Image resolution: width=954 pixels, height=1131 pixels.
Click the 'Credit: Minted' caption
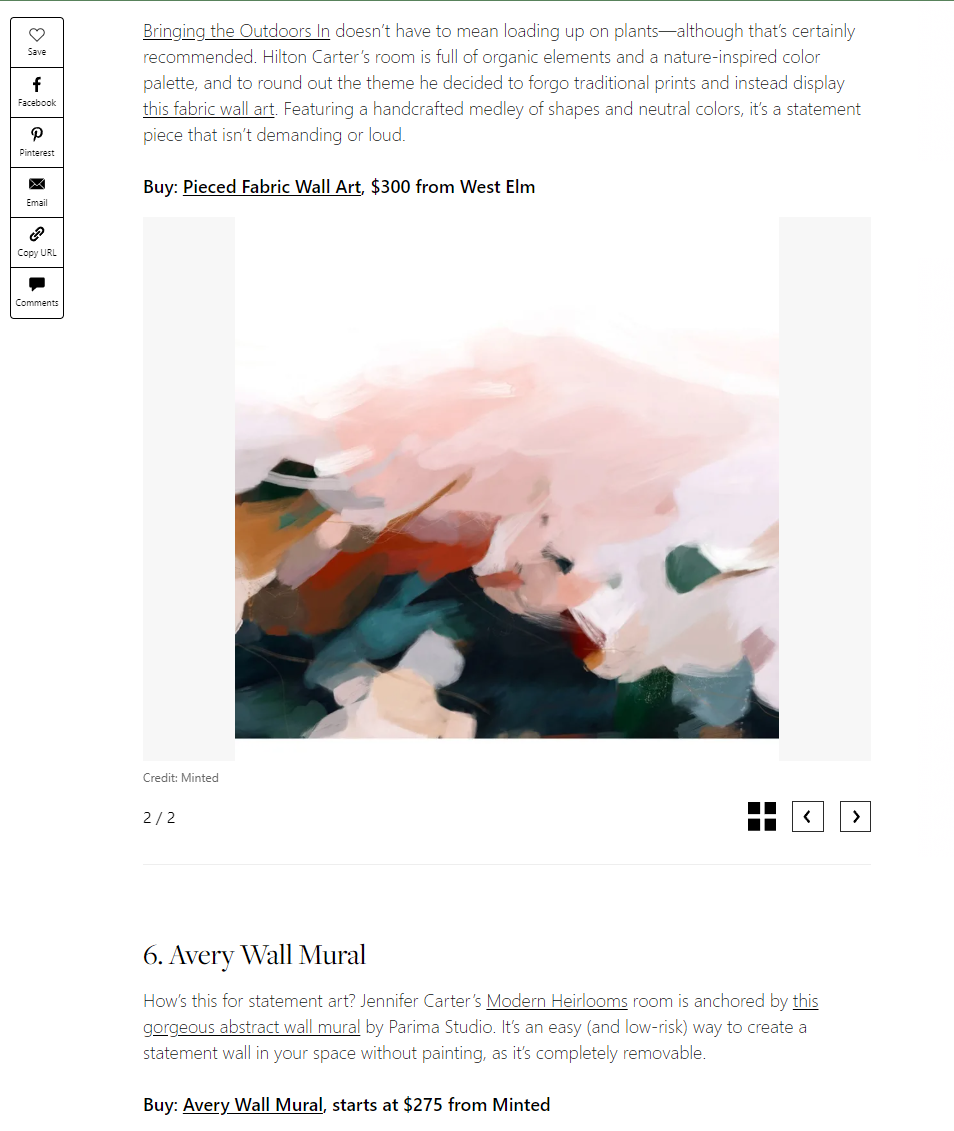coord(180,778)
